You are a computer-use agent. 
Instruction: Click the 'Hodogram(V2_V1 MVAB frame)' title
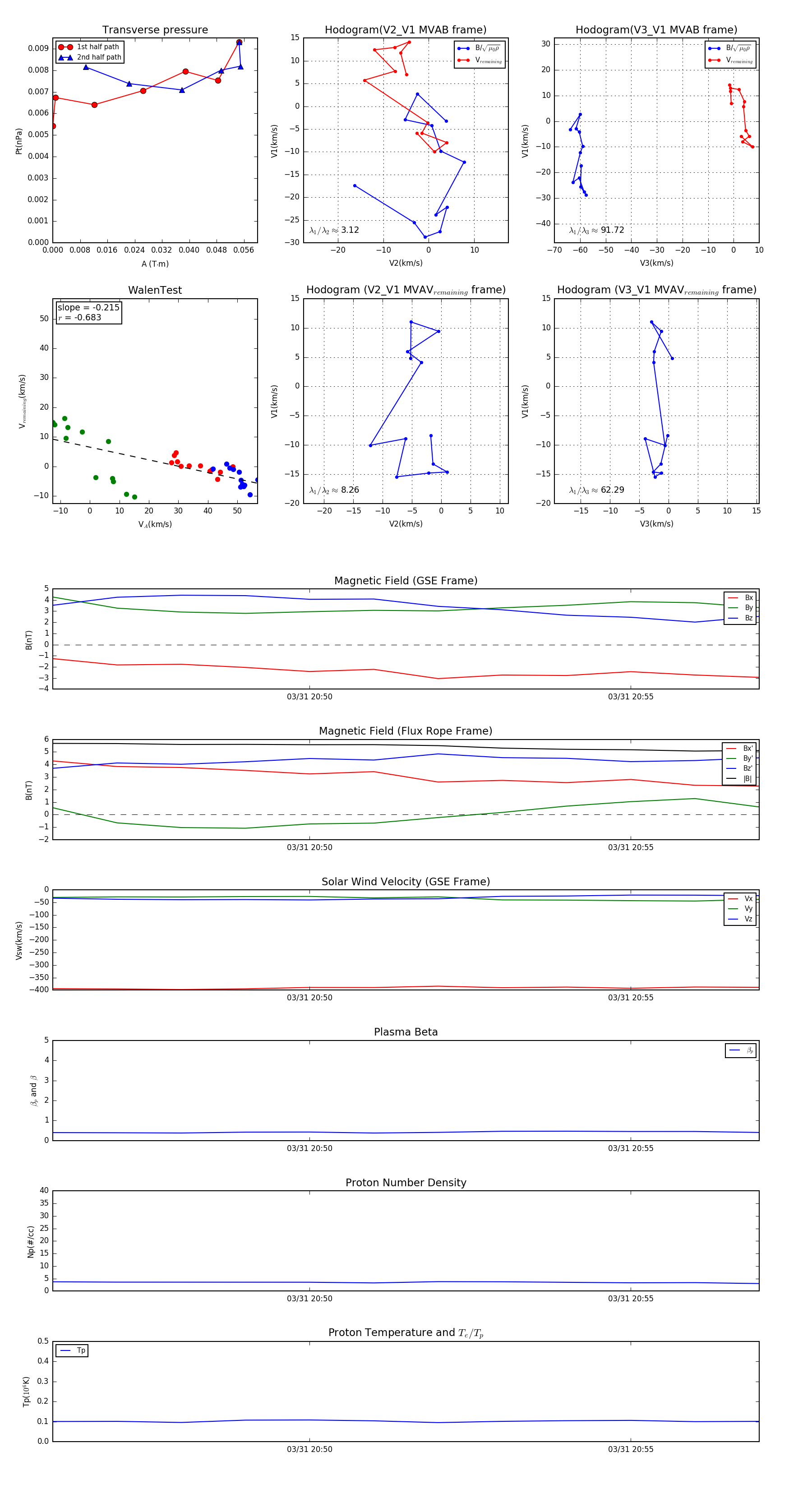[x=406, y=30]
